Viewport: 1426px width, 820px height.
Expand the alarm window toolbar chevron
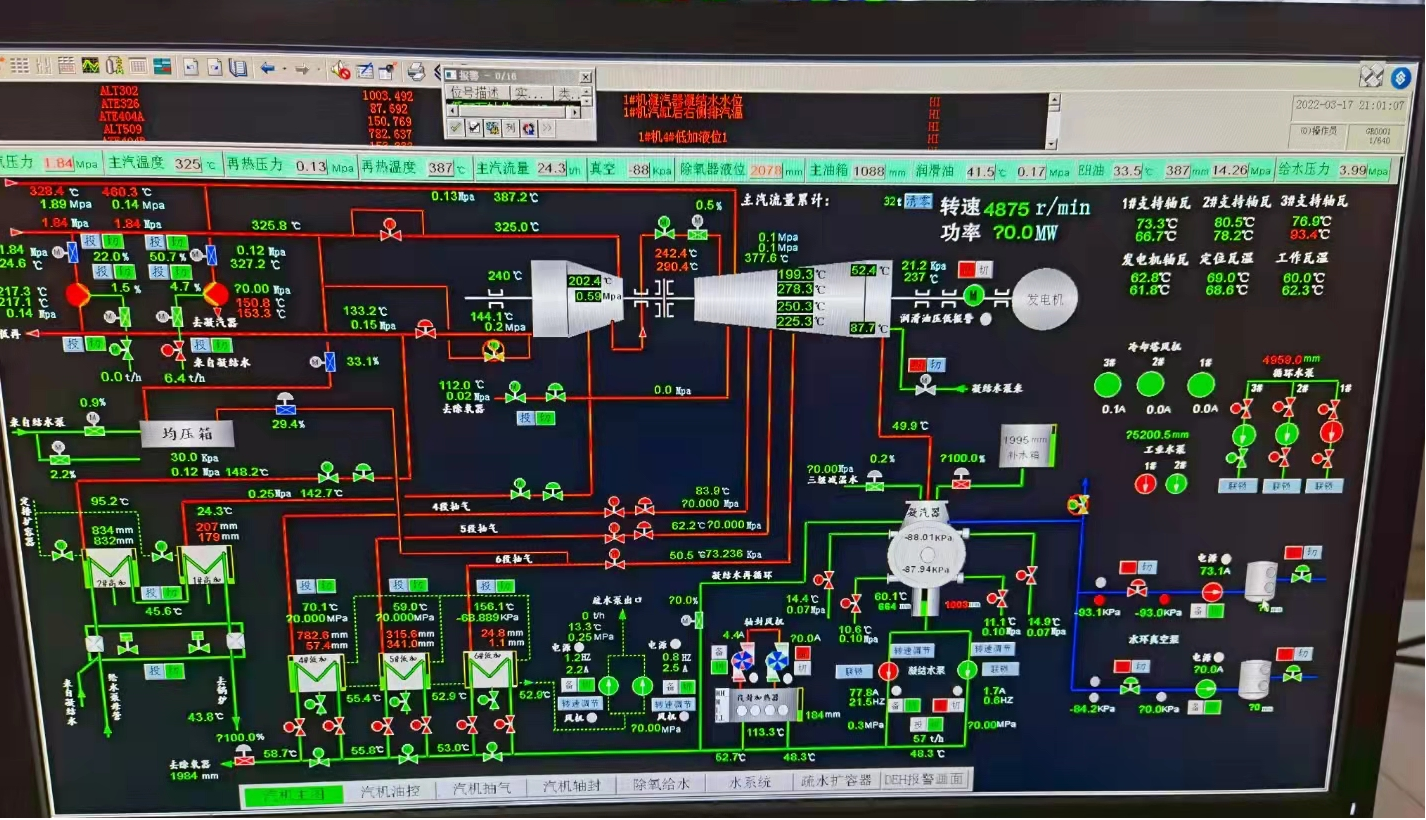(x=547, y=127)
